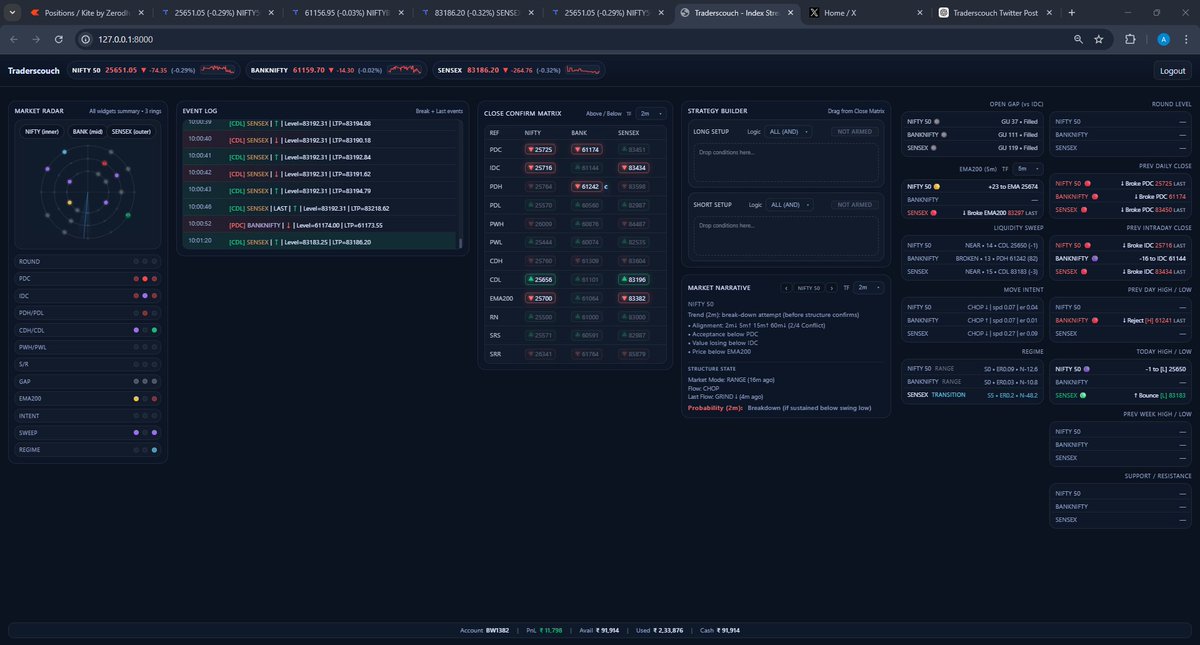
Task: Click the NIFTY PDC 25725 down-arrow chip
Action: click(538, 149)
